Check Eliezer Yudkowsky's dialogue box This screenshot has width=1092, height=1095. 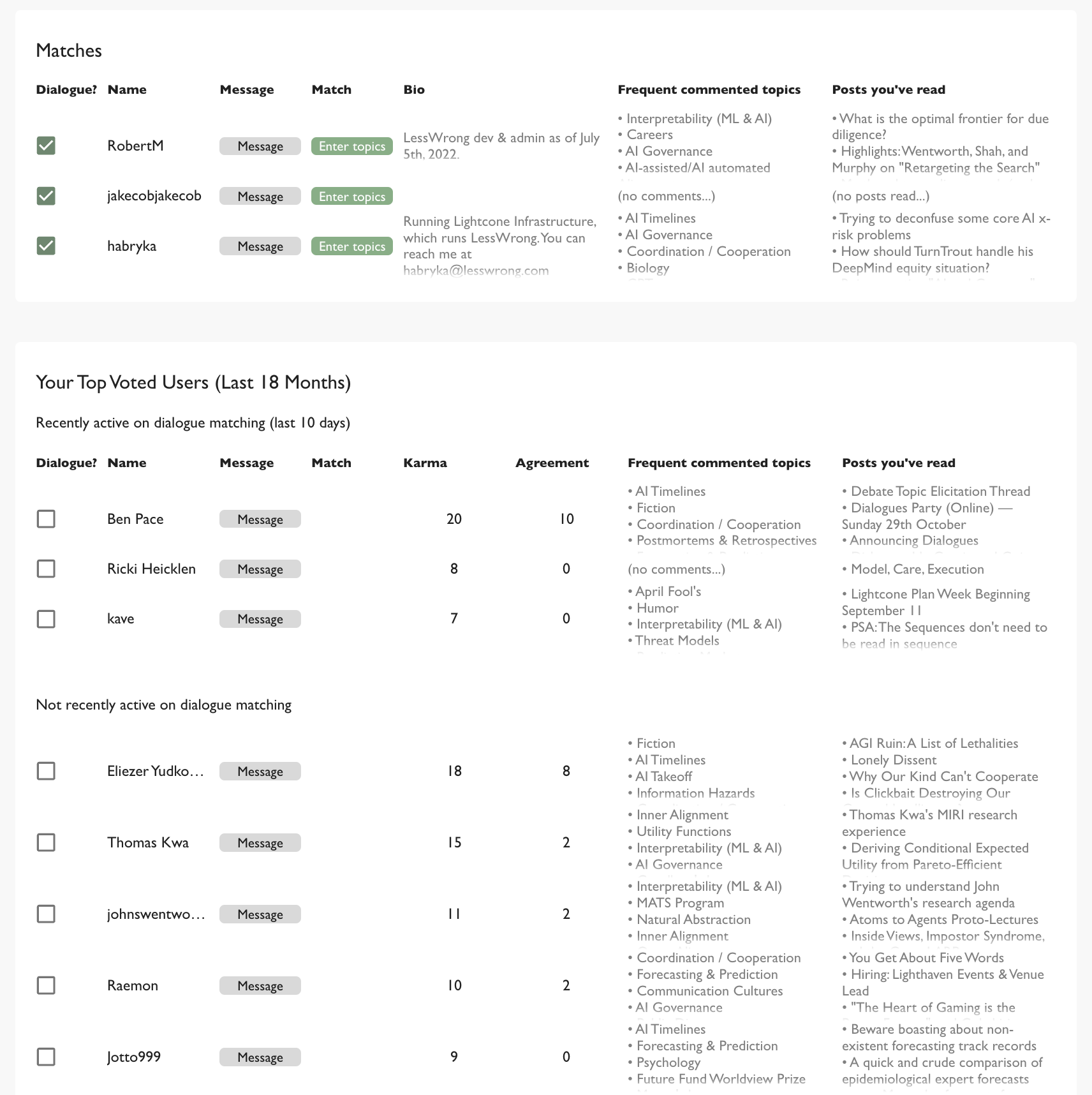tap(45, 771)
